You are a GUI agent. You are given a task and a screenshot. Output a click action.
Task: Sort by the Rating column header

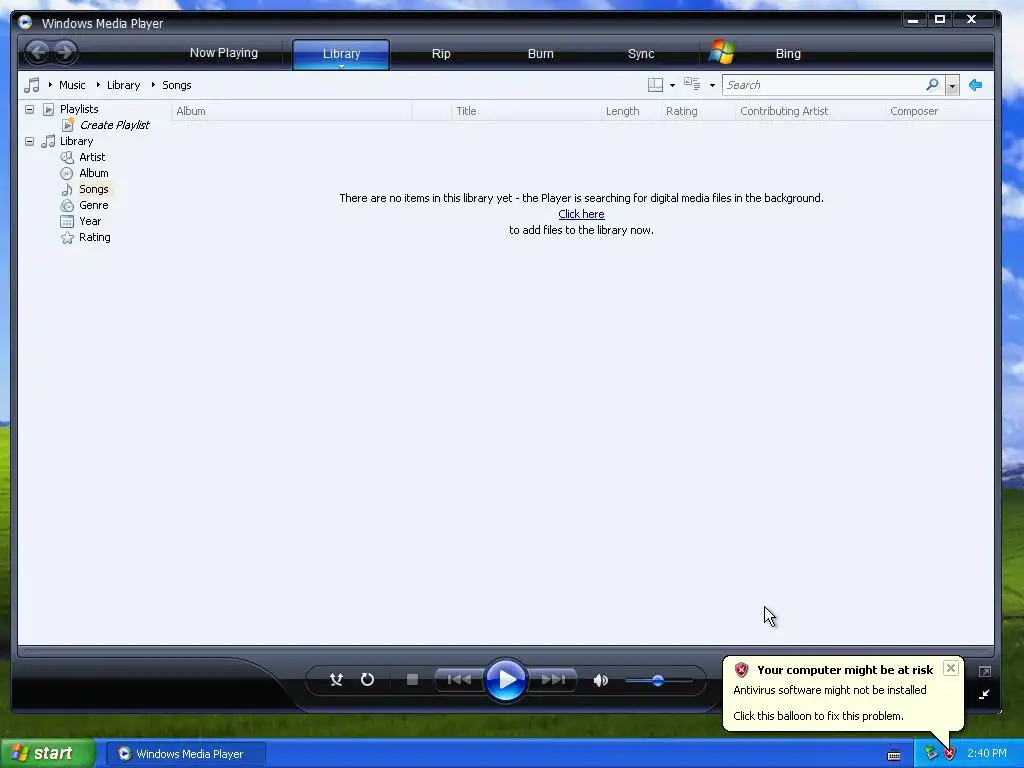coord(698,111)
